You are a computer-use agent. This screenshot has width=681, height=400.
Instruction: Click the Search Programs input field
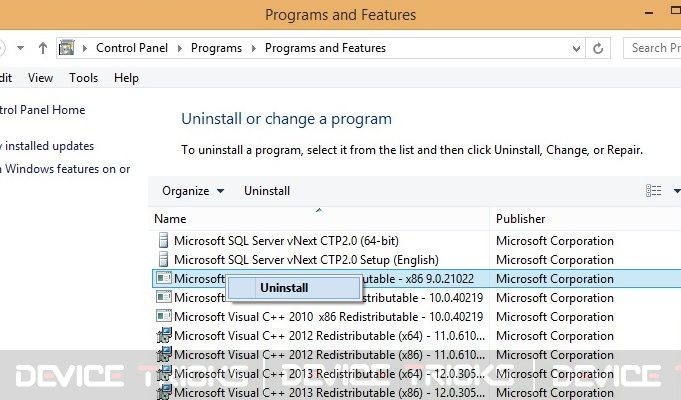point(652,48)
